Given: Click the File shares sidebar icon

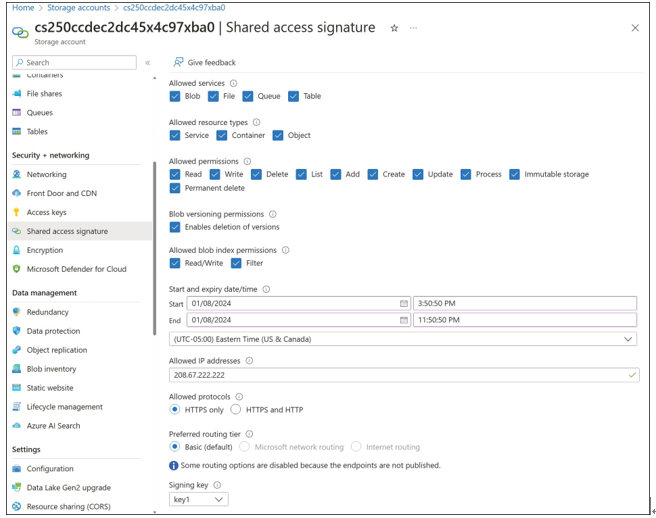Looking at the screenshot, I should point(17,94).
